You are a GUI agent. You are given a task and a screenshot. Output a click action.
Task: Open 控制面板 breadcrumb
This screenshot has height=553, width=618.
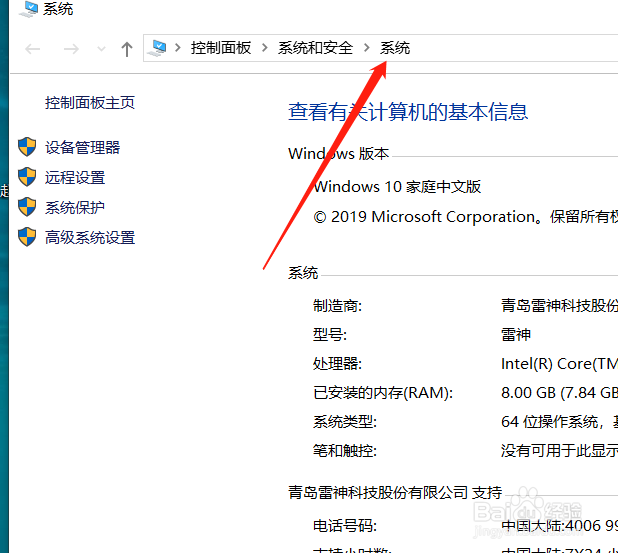click(221, 48)
